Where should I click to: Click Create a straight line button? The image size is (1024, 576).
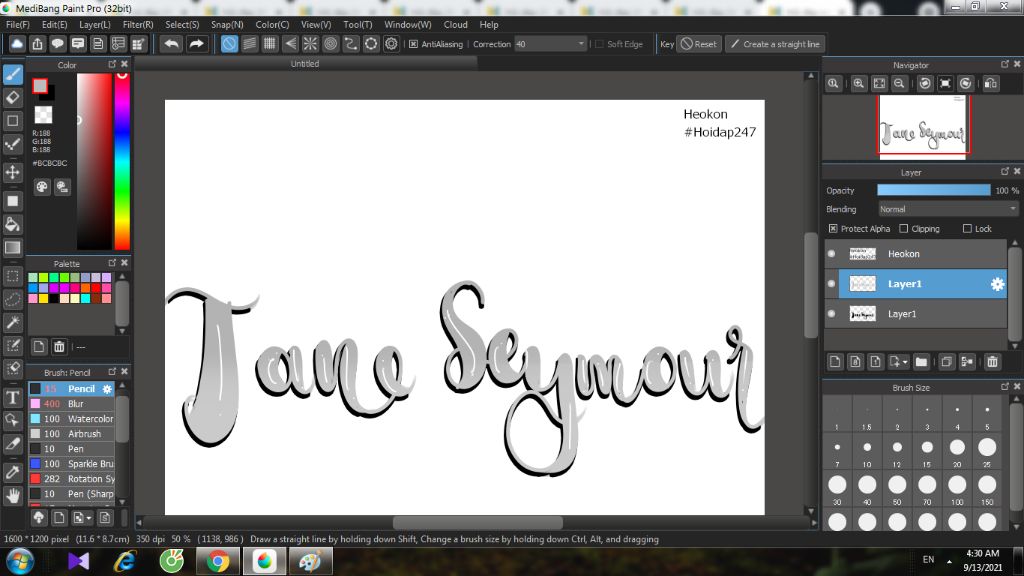coord(775,44)
